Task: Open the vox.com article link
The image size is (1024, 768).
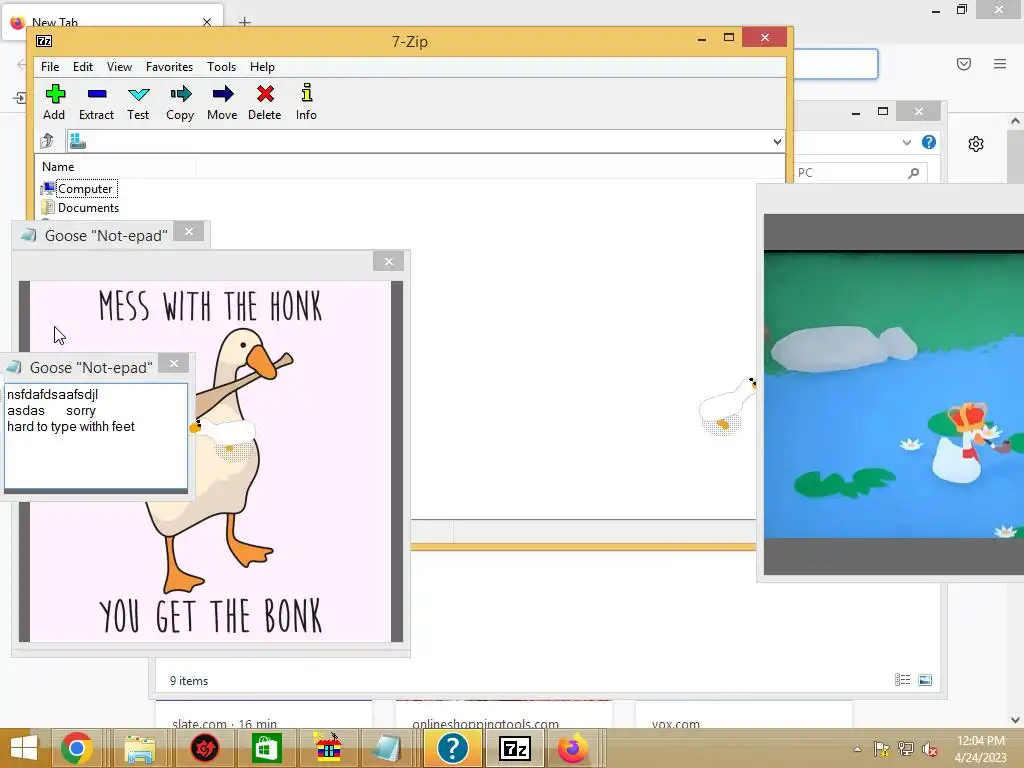Action: tap(676, 724)
